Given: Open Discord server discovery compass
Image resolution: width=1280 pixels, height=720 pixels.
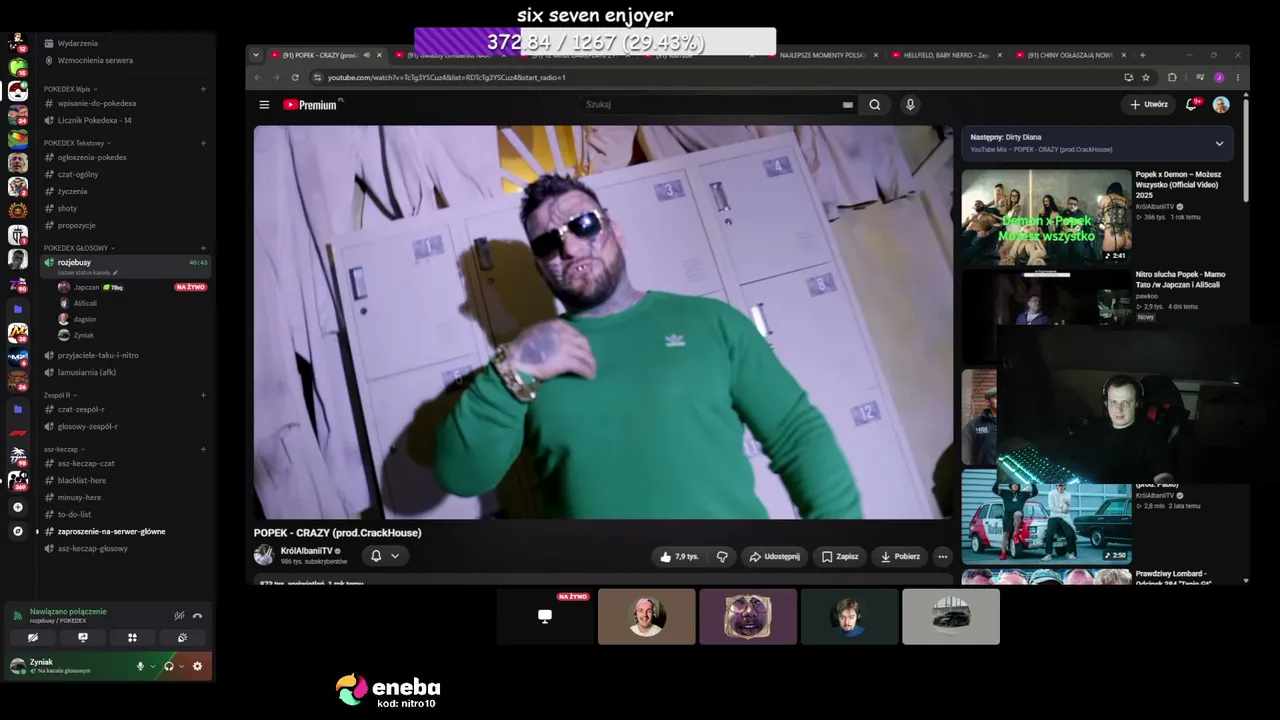Looking at the screenshot, I should tap(17, 531).
